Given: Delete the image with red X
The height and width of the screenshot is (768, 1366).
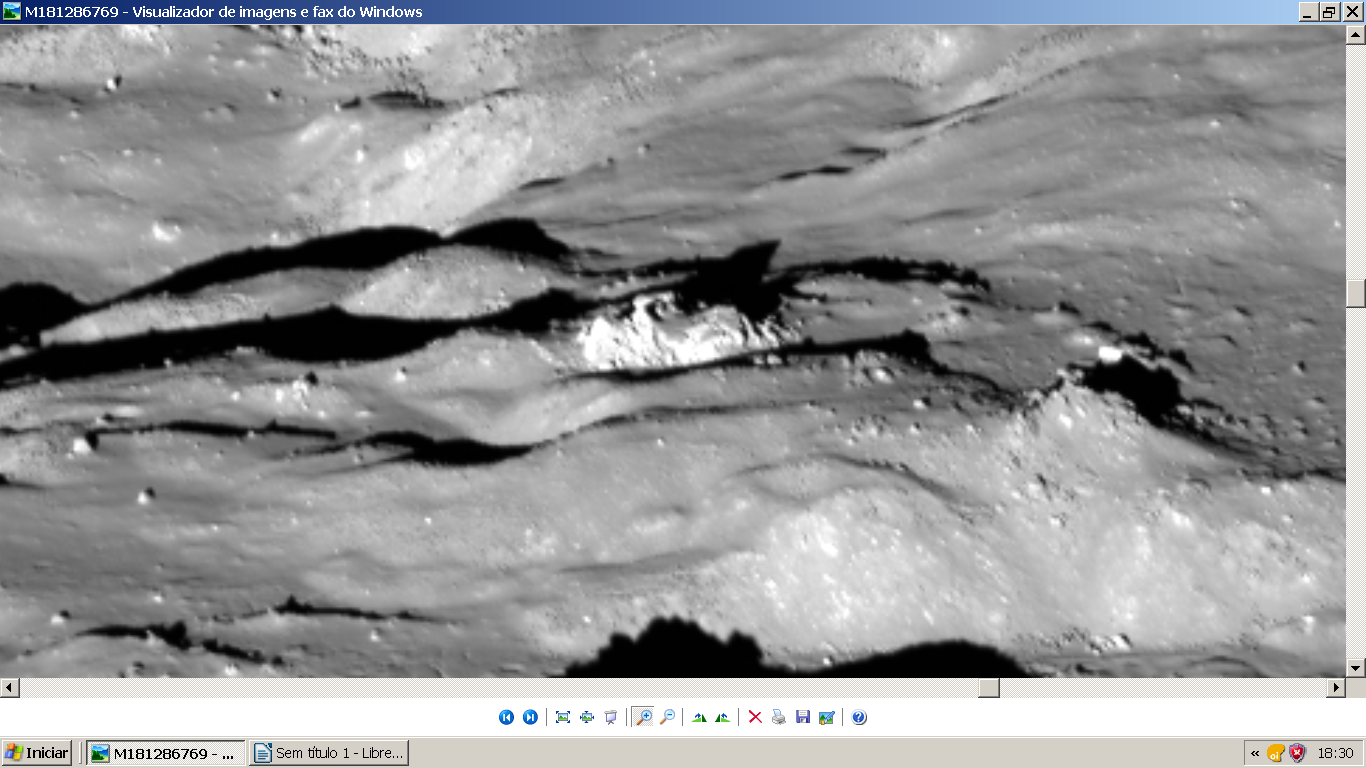Looking at the screenshot, I should click(x=755, y=717).
